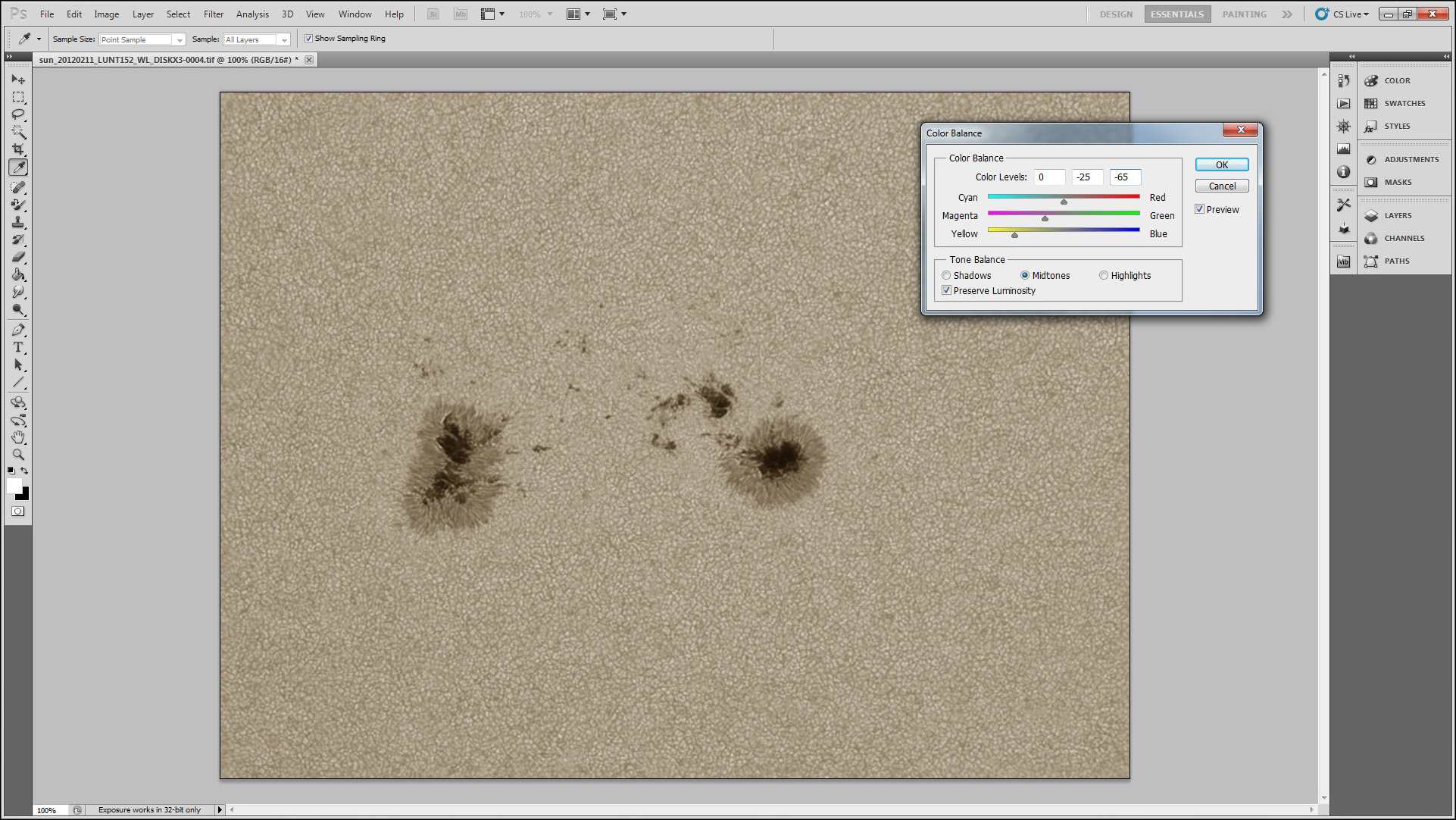
Task: Select the Rectangular Marquee tool
Action: 18,97
